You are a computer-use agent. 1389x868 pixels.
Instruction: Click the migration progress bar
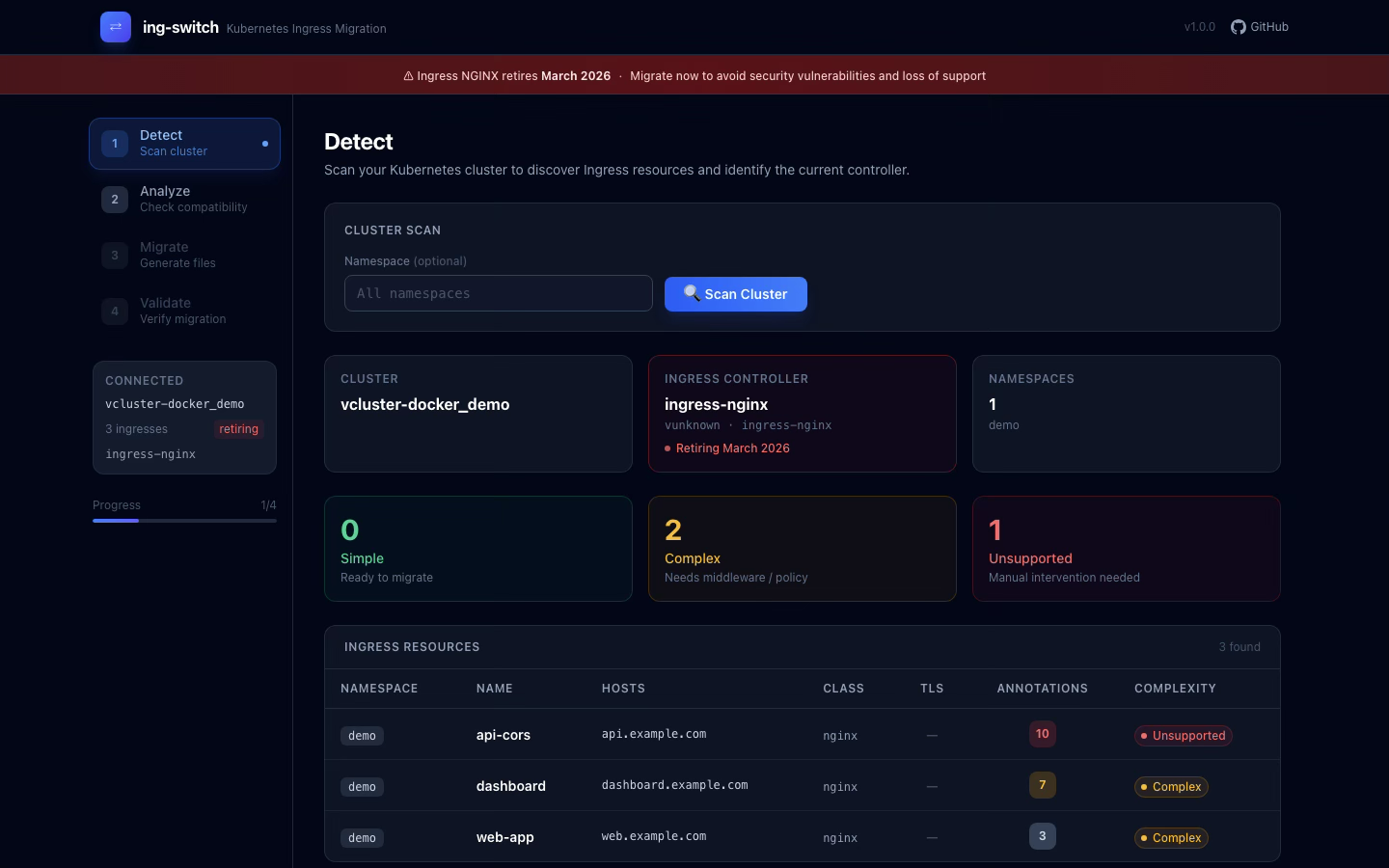click(x=184, y=521)
